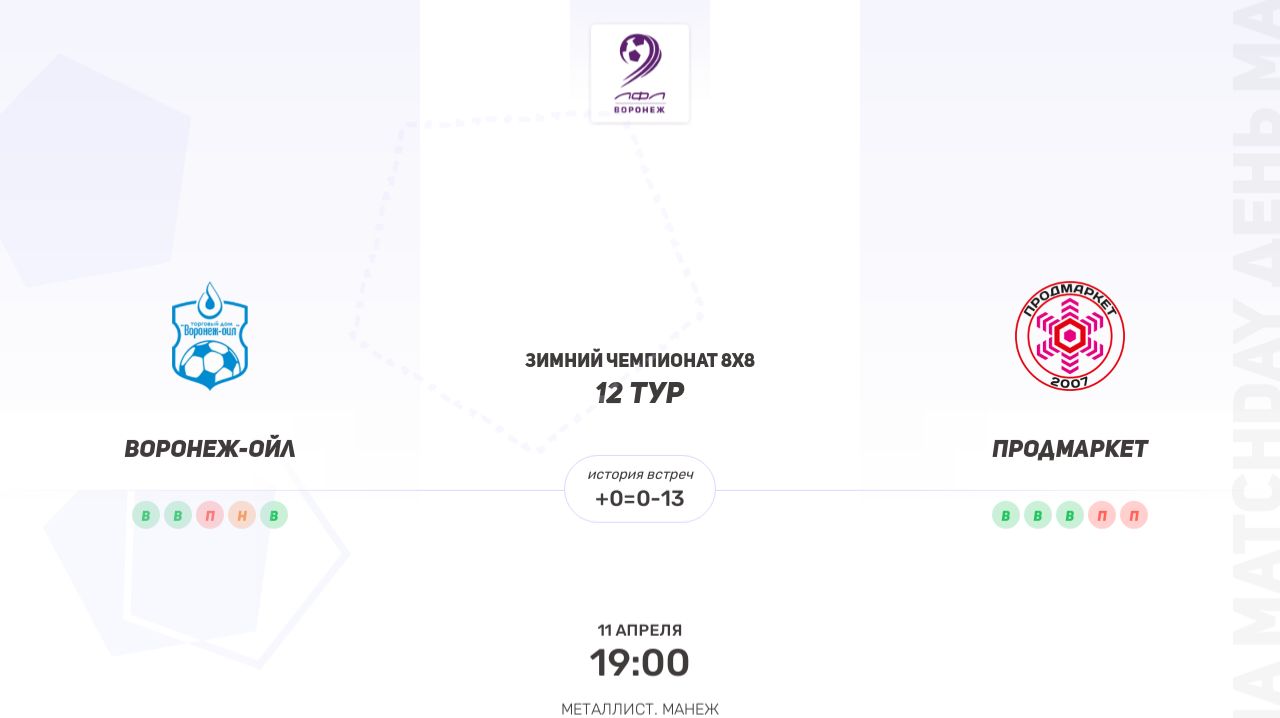
Task: Click Воронеж-Ойл's red П loss badge
Action: 210,515
